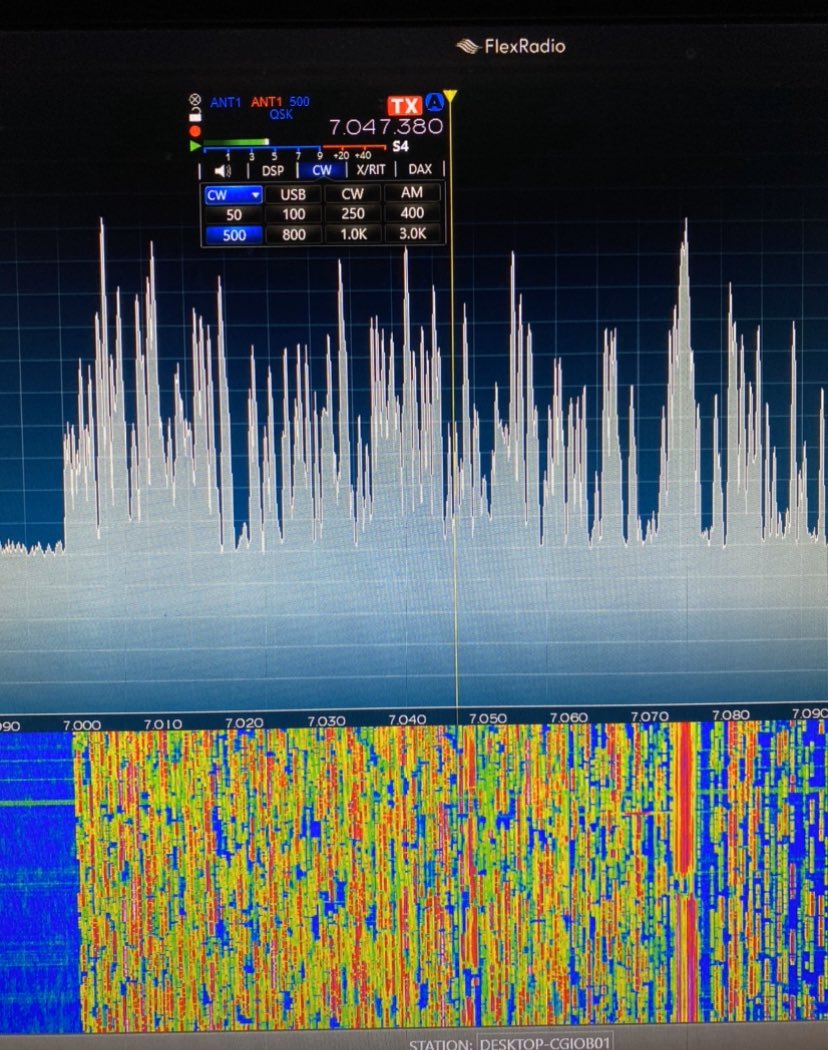828x1050 pixels.
Task: Click the 7.000 frequency scale label
Action: coord(82,725)
